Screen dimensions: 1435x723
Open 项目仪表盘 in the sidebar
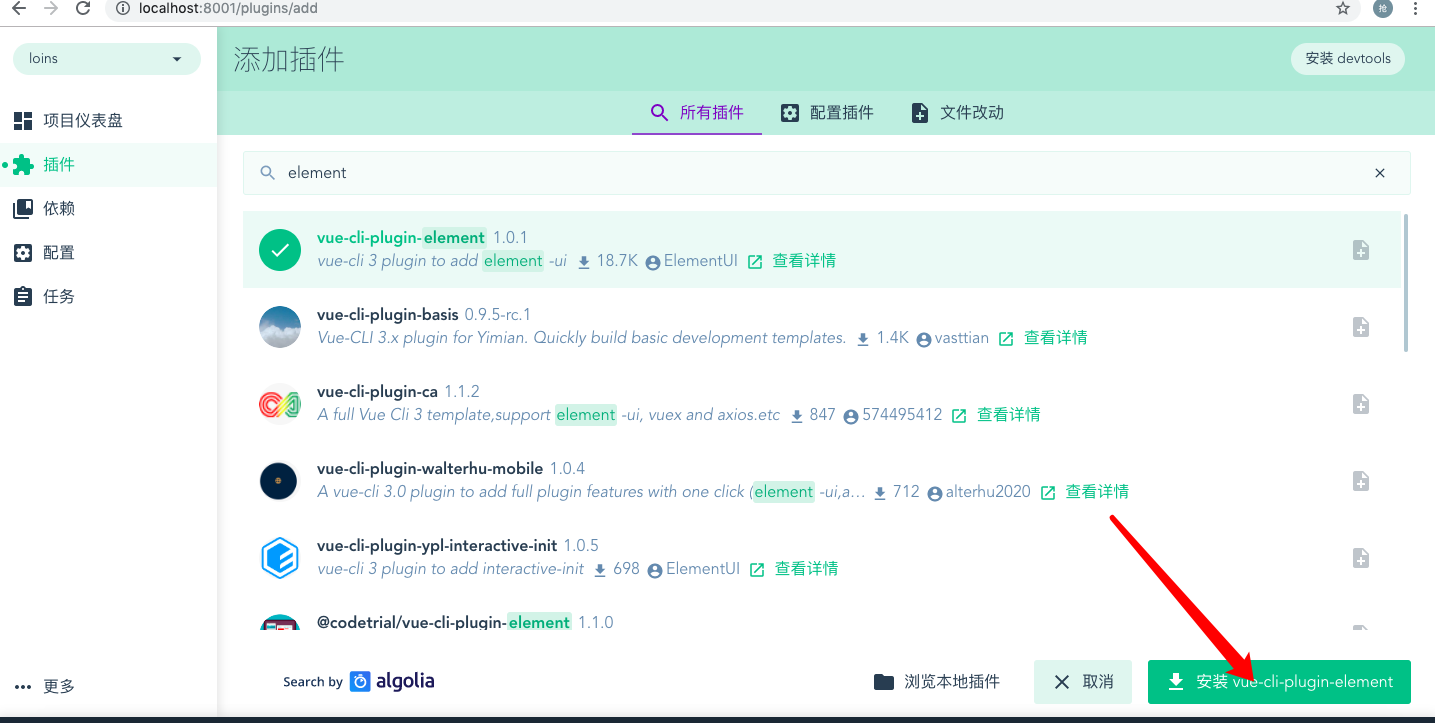click(108, 121)
